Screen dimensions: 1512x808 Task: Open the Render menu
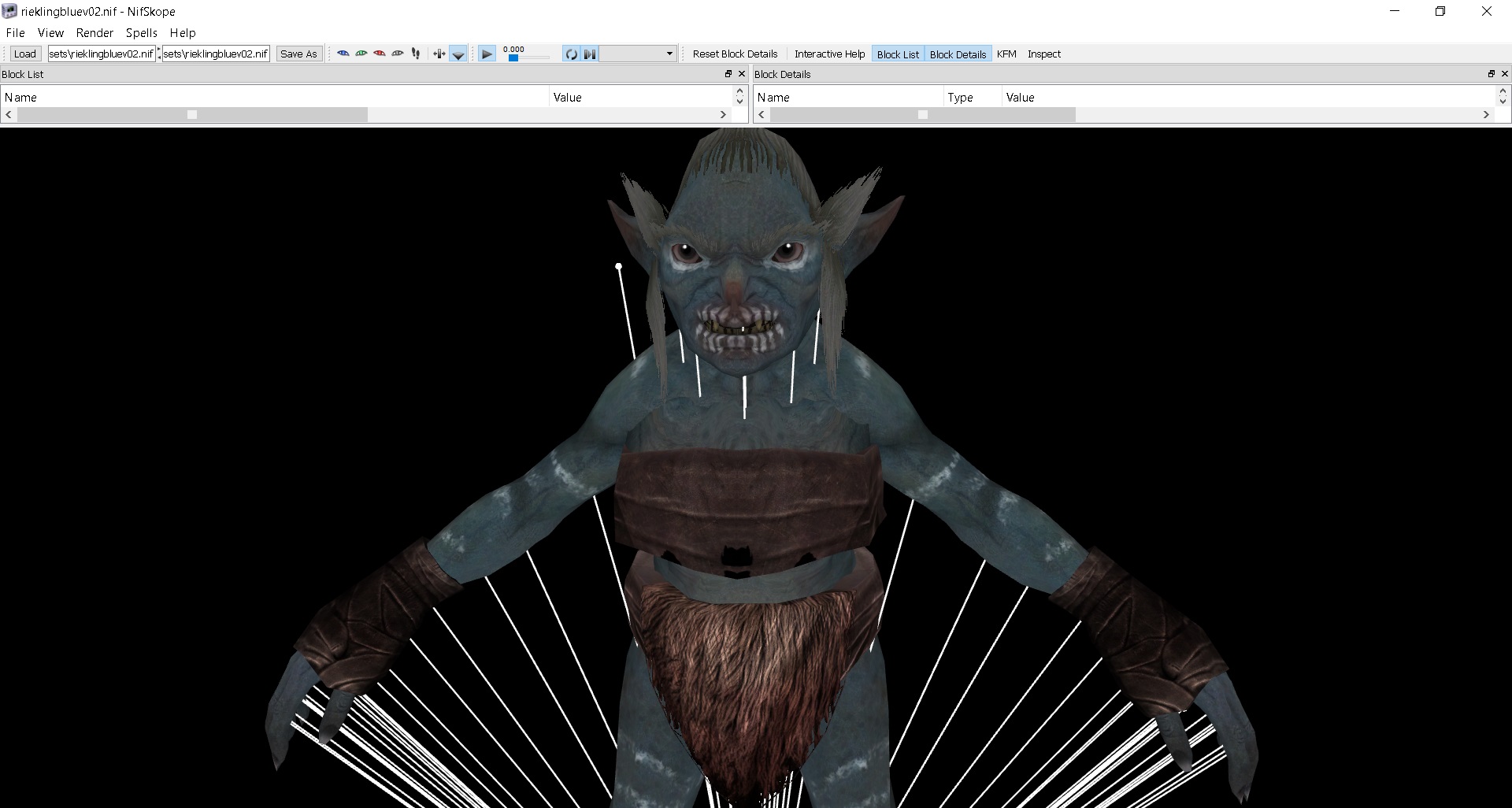(94, 33)
